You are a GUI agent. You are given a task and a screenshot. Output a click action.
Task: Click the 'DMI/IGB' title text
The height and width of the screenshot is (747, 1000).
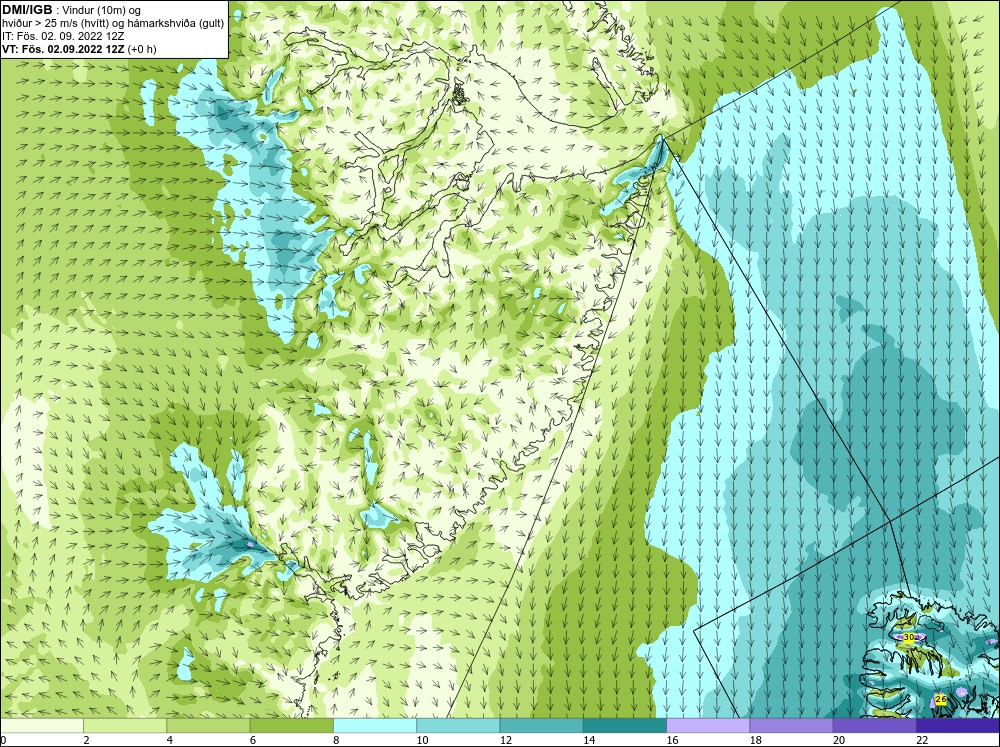point(27,10)
